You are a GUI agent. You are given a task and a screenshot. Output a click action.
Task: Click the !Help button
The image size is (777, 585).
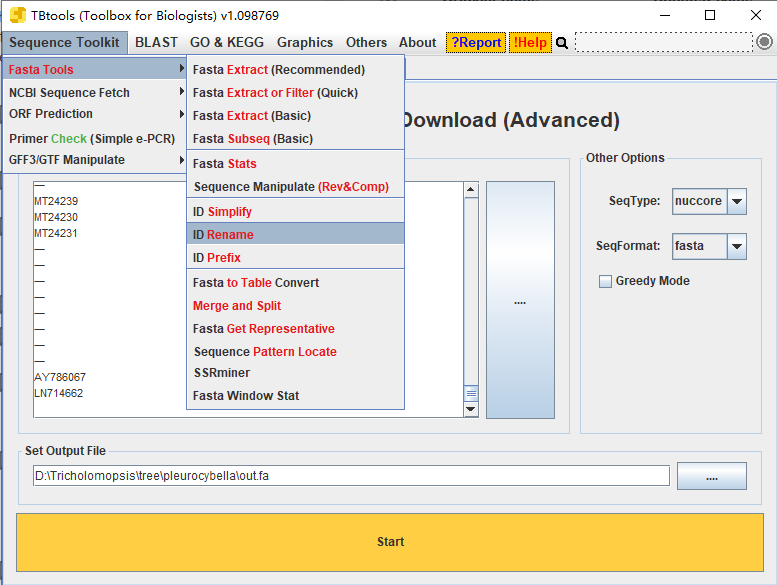[x=530, y=43]
